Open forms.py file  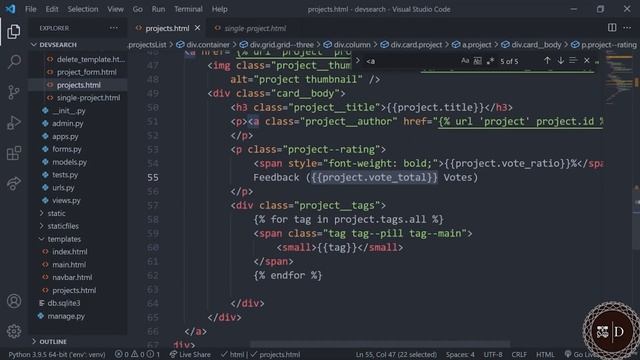[67, 149]
